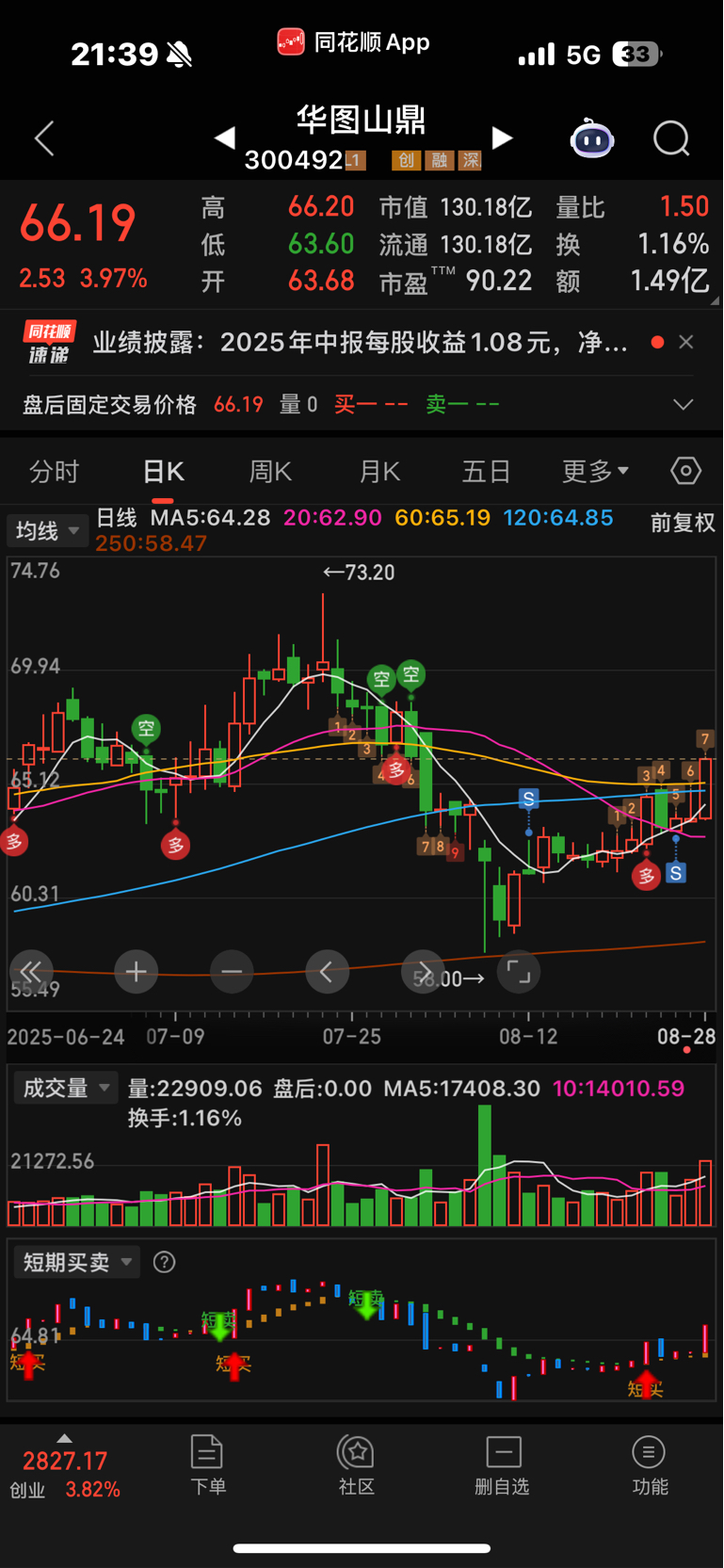
Task: Open chart settings hexagon icon
Action: coord(685,470)
